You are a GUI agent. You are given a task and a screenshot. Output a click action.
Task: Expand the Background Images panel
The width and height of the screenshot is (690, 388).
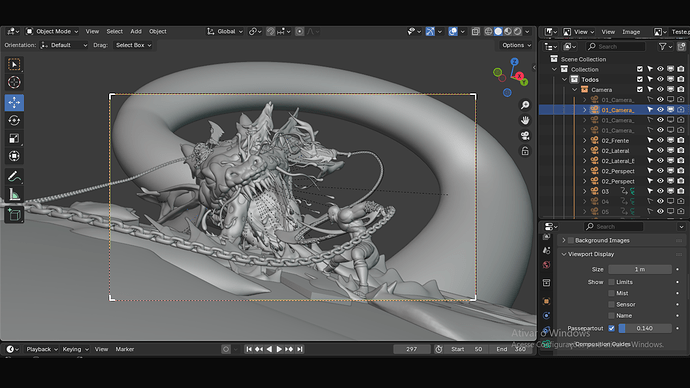pyautogui.click(x=564, y=241)
